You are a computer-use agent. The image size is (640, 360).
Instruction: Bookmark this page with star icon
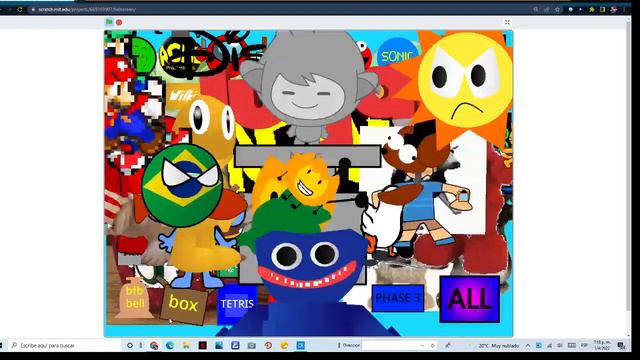click(557, 9)
